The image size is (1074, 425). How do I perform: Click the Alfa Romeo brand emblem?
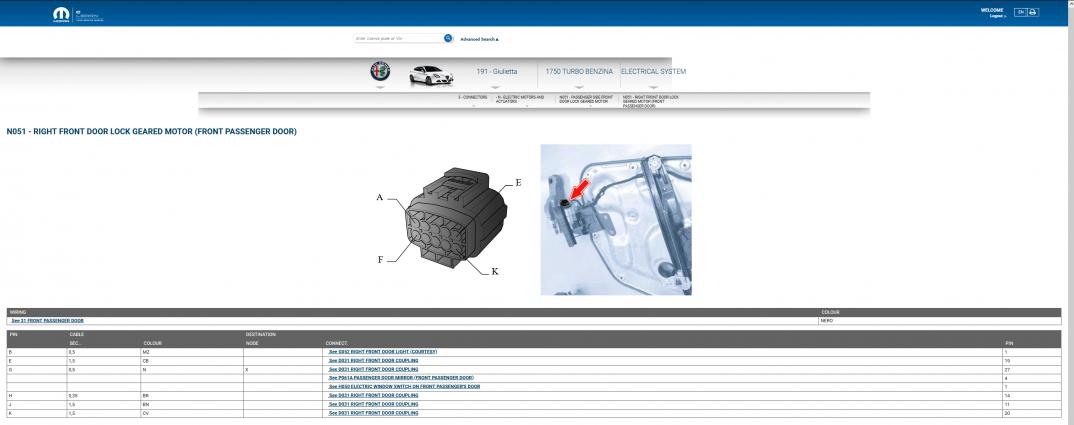click(x=380, y=71)
